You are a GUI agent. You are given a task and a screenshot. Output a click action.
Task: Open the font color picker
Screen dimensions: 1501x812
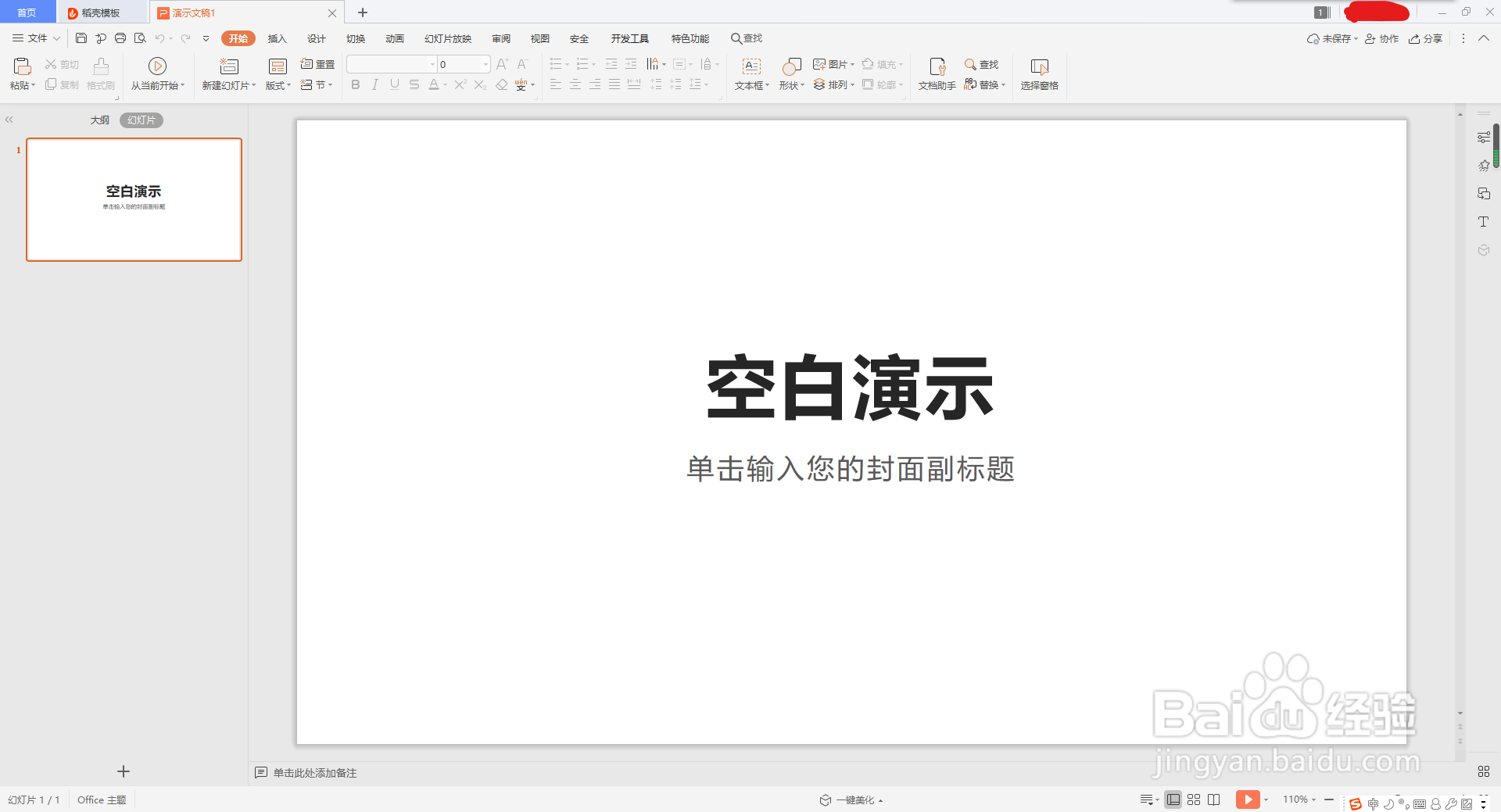(x=434, y=84)
